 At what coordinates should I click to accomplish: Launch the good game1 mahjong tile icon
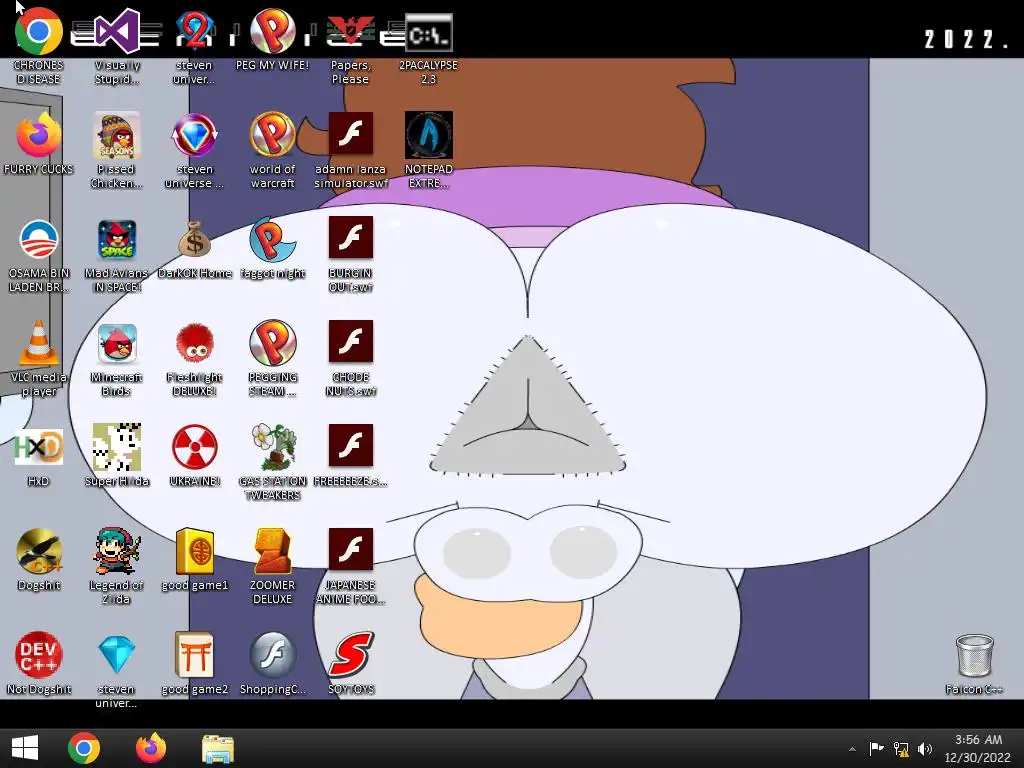tap(195, 551)
